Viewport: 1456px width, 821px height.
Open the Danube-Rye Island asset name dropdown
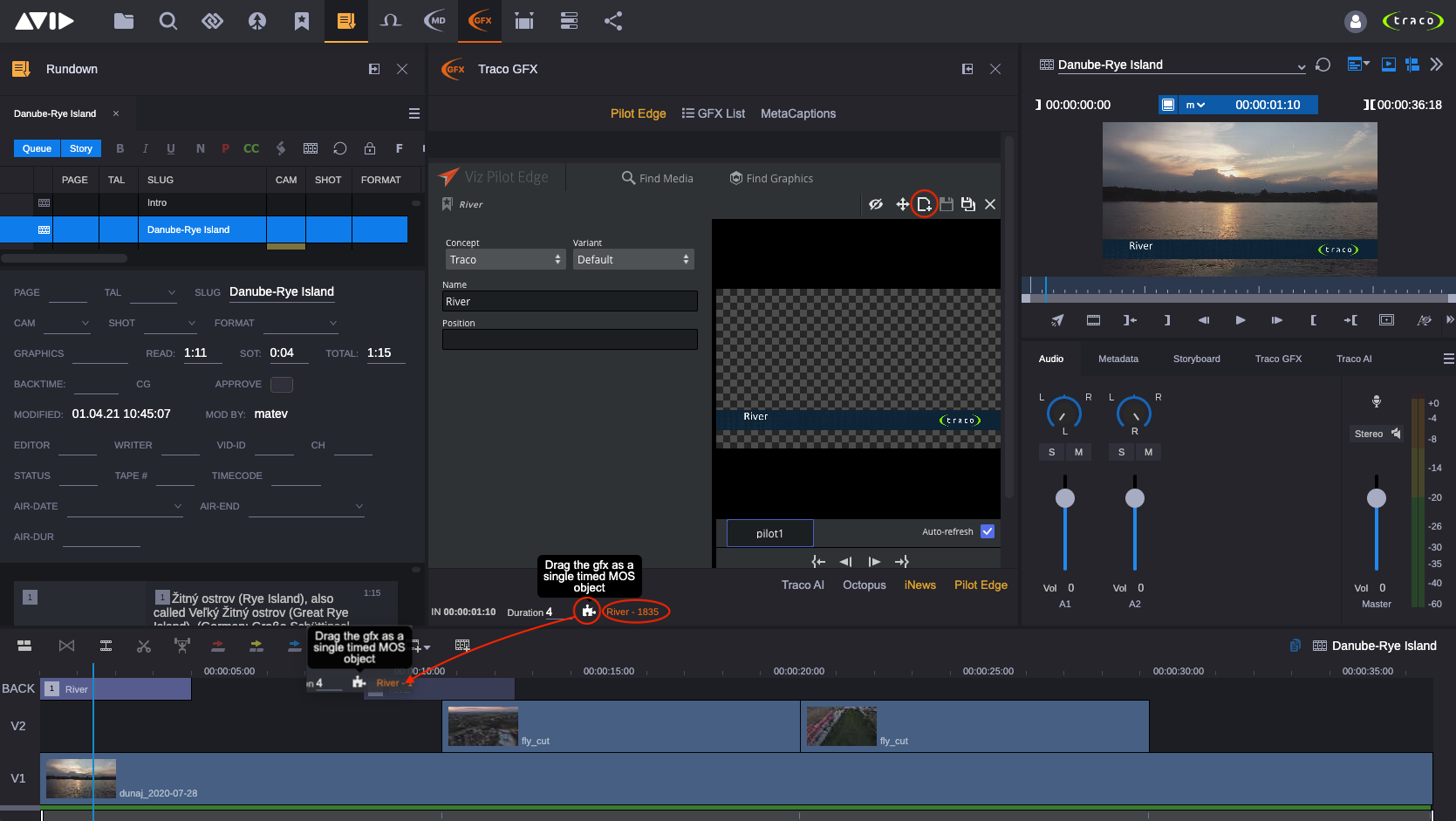1301,66
